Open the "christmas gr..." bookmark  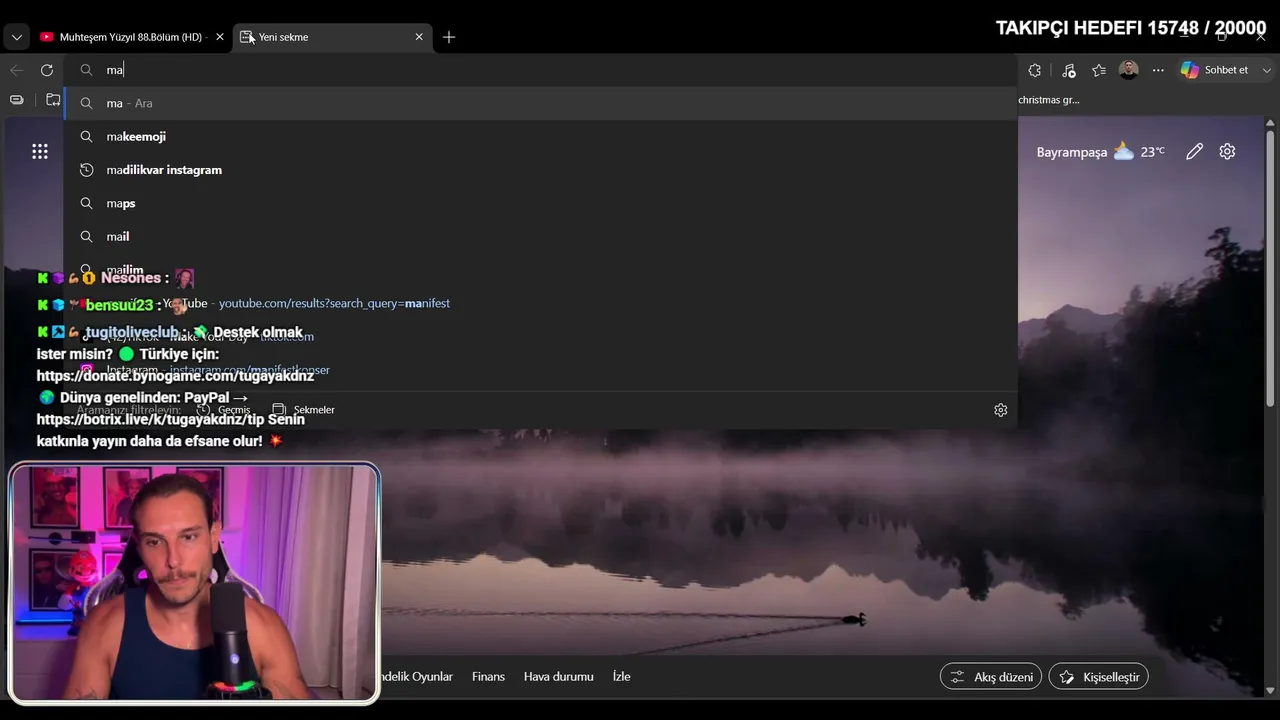1049,100
